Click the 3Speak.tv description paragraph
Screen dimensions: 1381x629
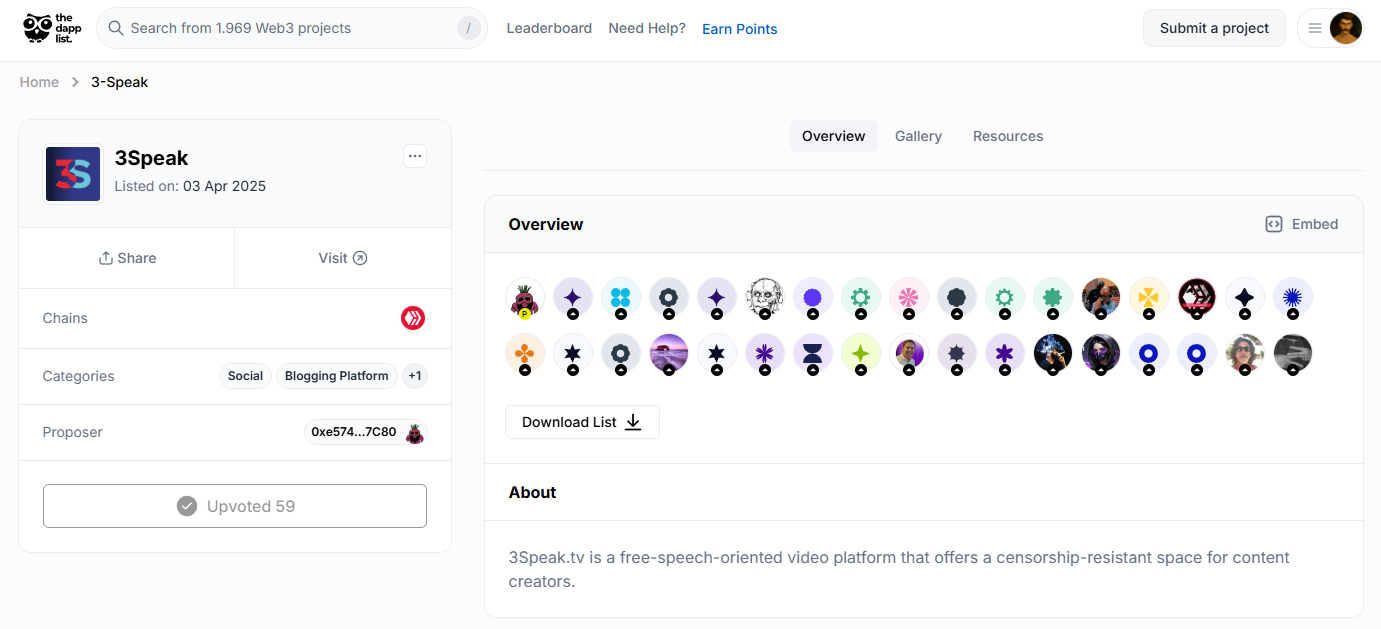pos(899,569)
